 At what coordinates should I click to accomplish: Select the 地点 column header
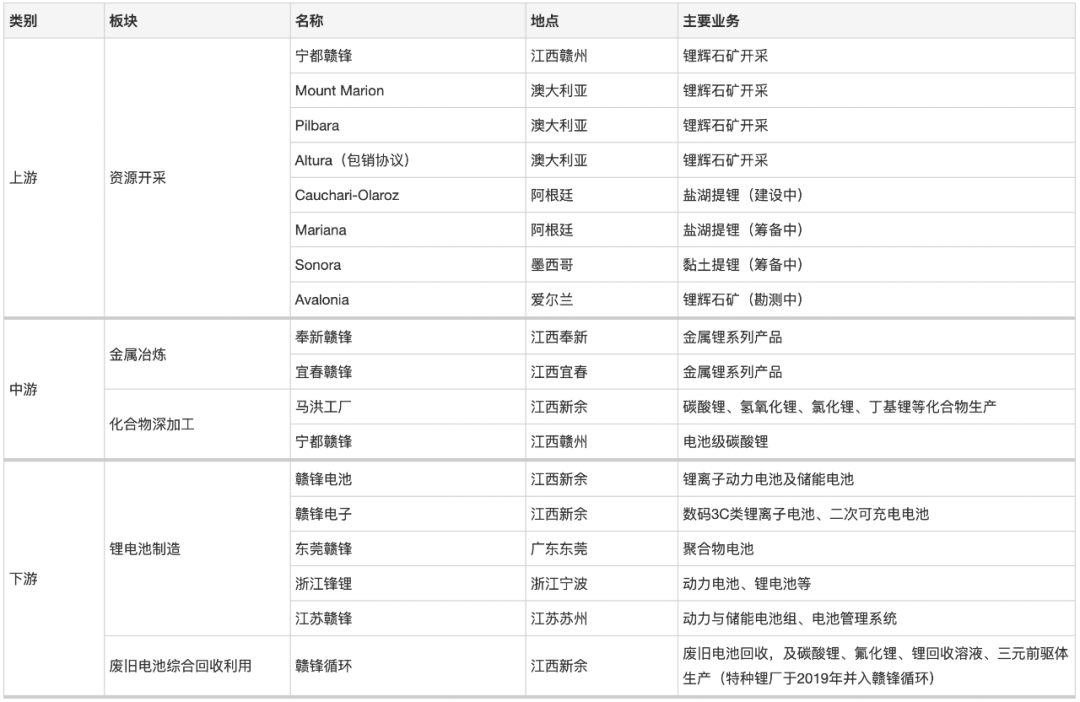(545, 21)
